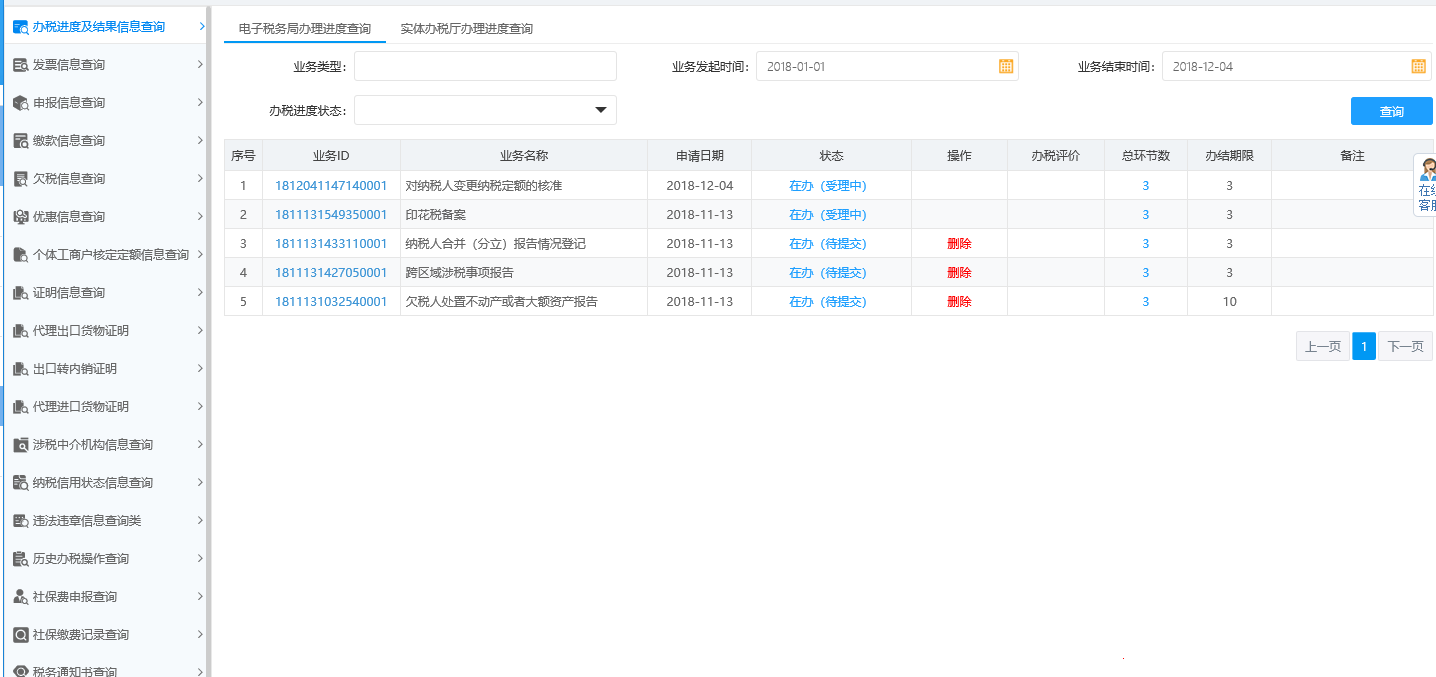Screen dimensions: 1436x677
Task: Click the 申报信息查询 sidebar icon
Action: pos(20,103)
